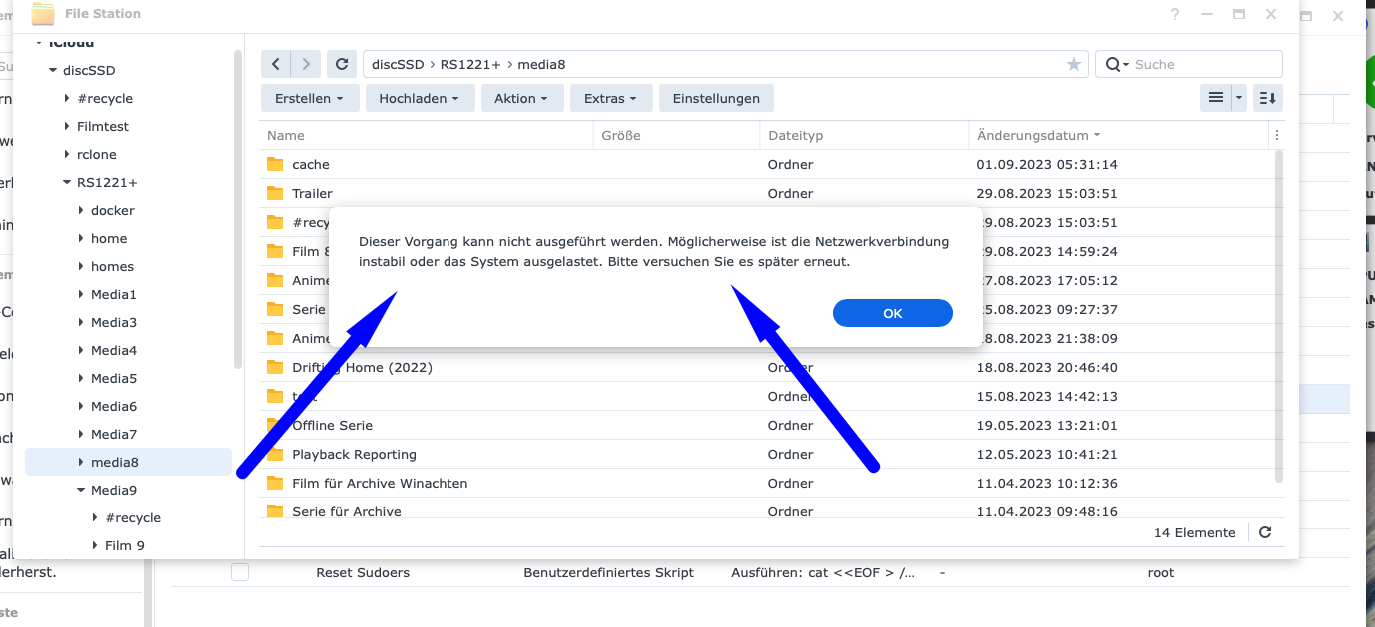Screen dimensions: 1375x627
Task: Click OK in the error dialog
Action: 892,313
